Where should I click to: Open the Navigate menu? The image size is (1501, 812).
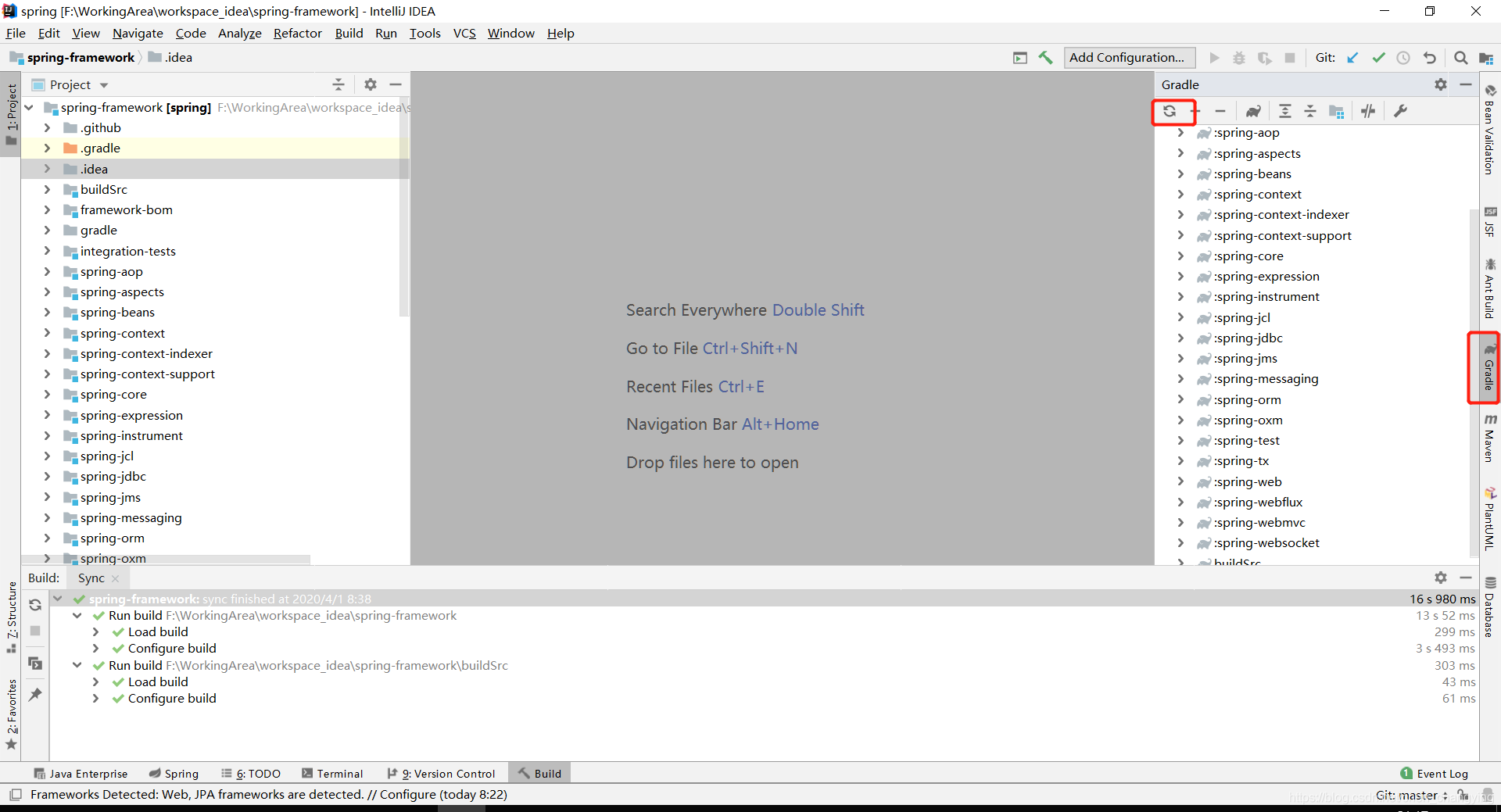(x=138, y=34)
